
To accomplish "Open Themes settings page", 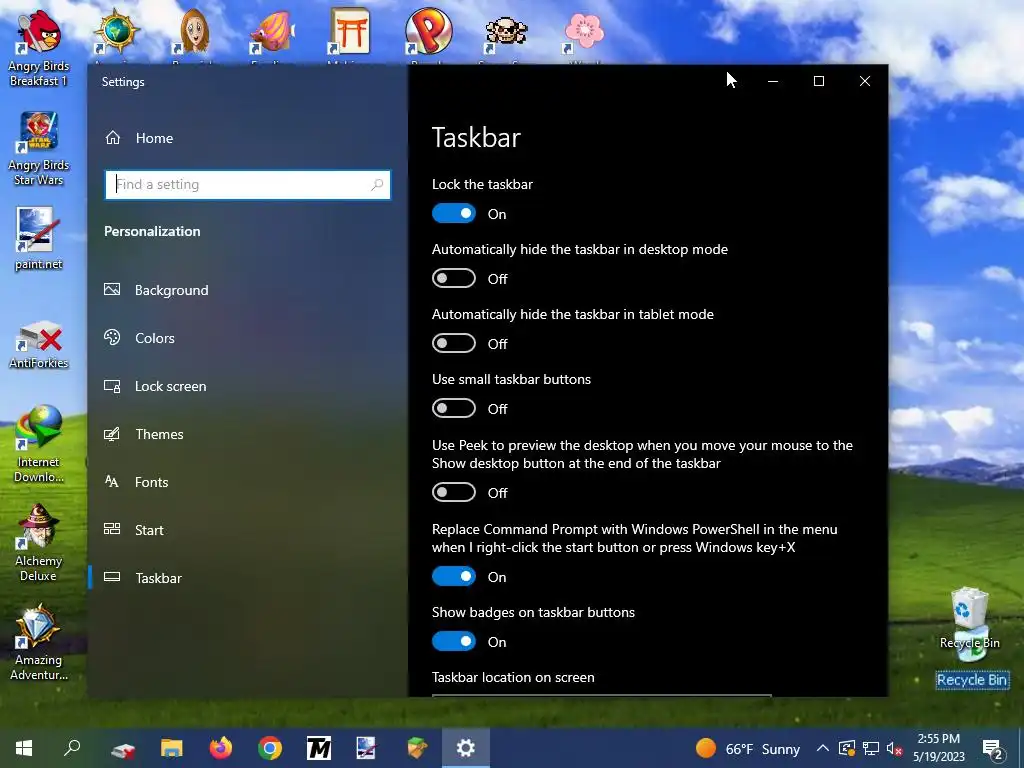I will click(248, 434).
